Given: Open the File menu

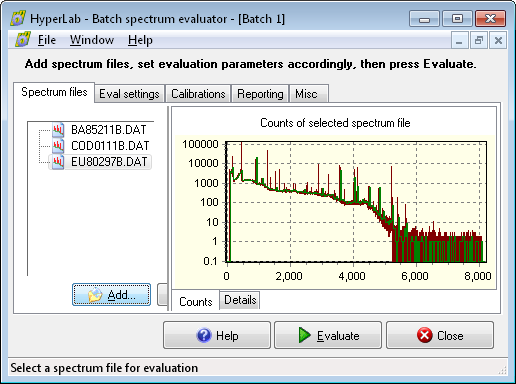Looking at the screenshot, I should coord(47,40).
